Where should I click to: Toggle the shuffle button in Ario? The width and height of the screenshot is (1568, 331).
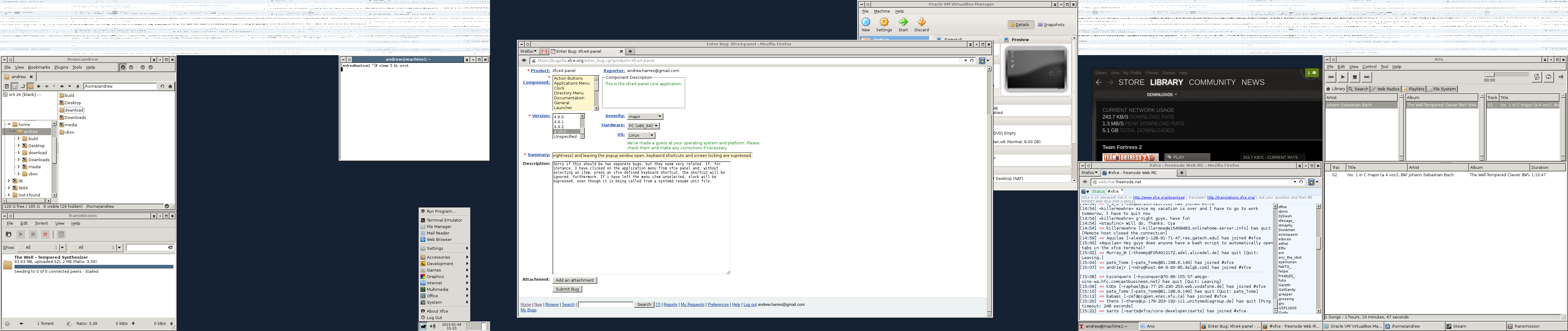(1536, 78)
